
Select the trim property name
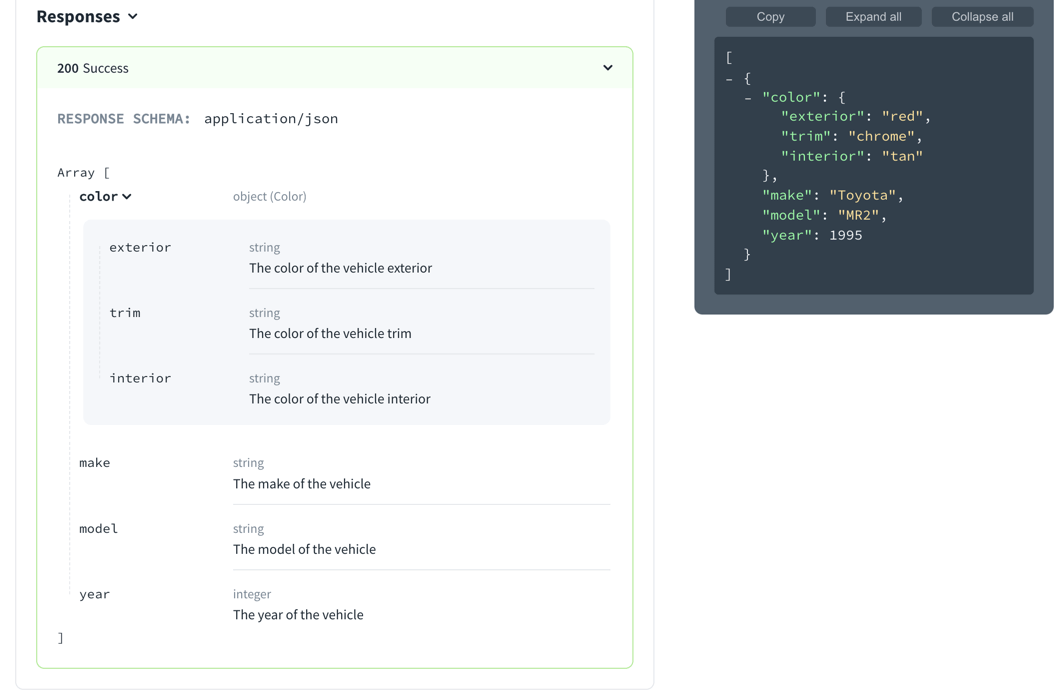pos(125,313)
